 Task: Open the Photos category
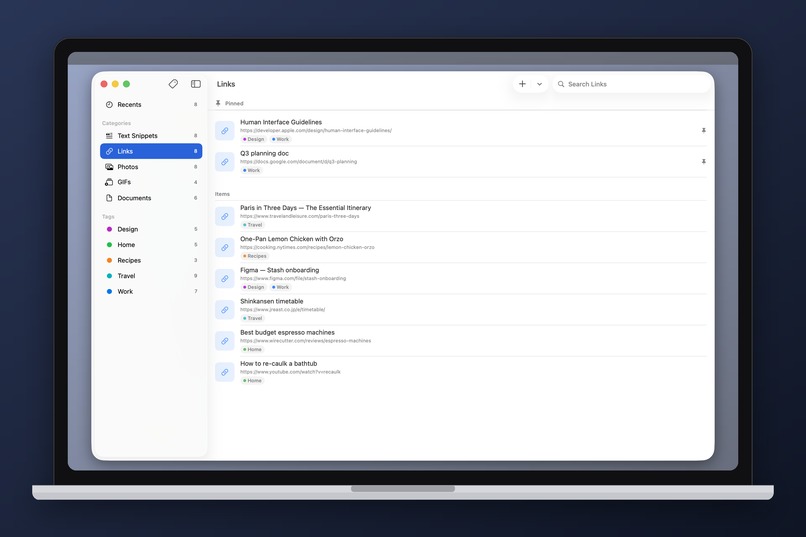pyautogui.click(x=151, y=167)
